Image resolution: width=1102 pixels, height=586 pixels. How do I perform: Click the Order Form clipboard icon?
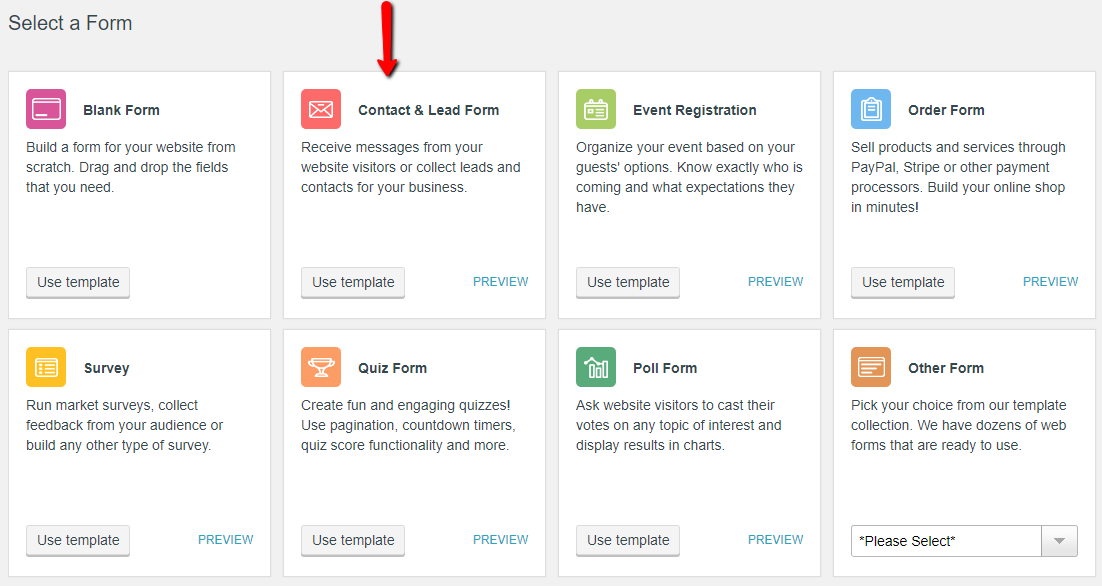tap(871, 110)
